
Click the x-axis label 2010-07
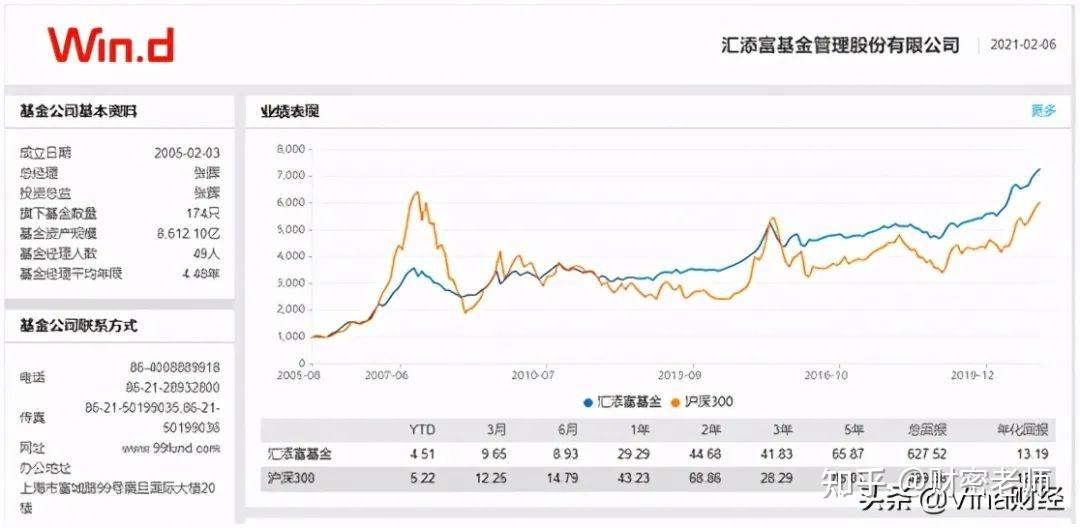coord(534,375)
